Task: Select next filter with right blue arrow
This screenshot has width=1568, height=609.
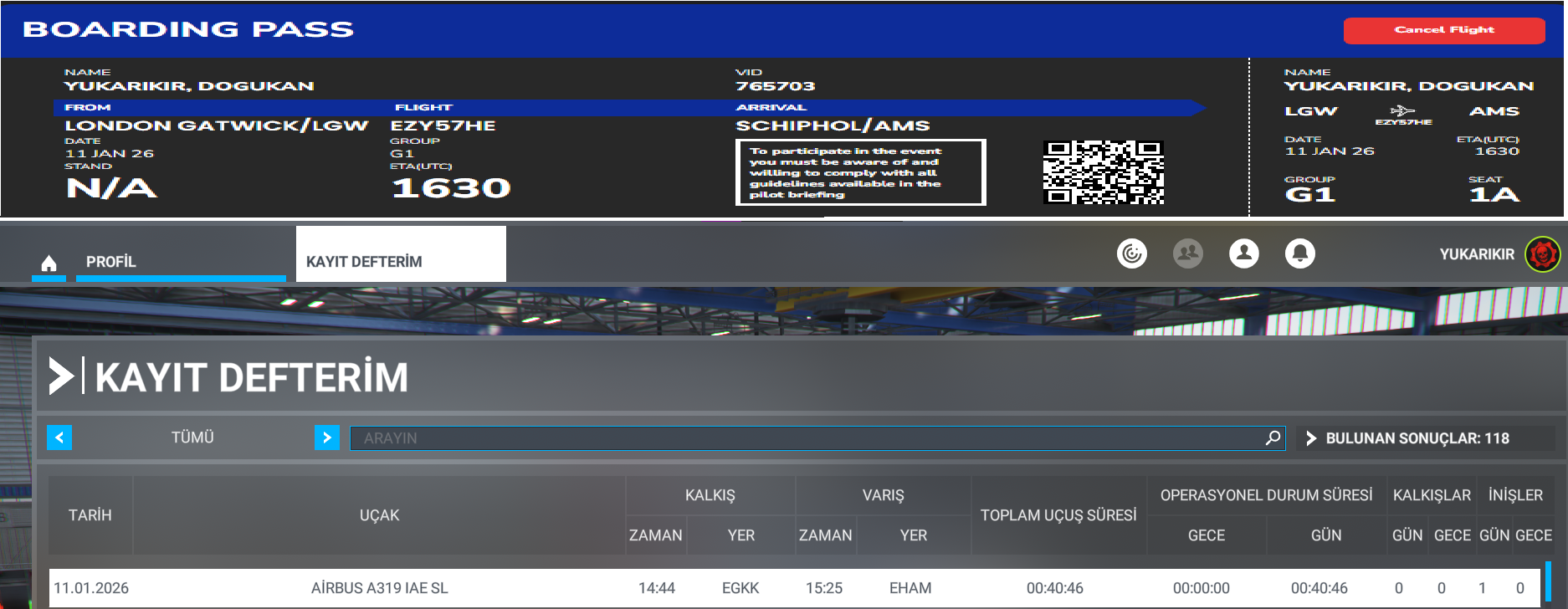Action: coord(327,438)
